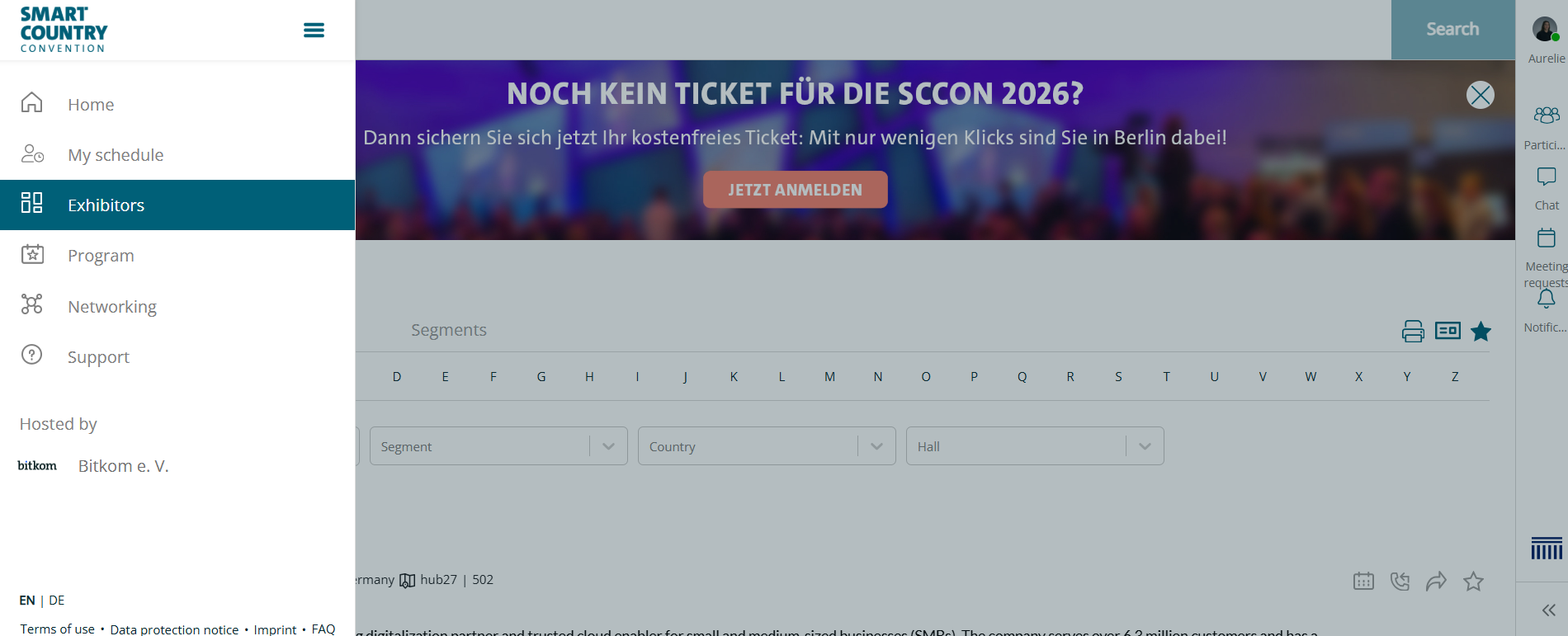Expand the Hall dropdown
Image resolution: width=1568 pixels, height=636 pixels.
click(1035, 446)
